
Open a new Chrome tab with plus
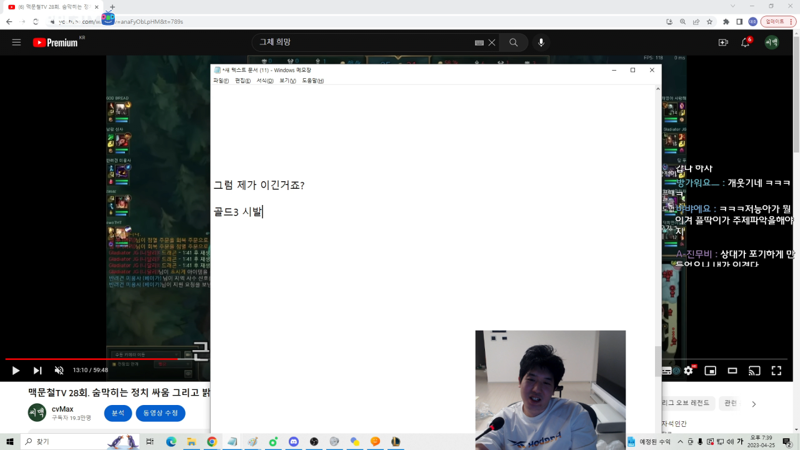(112, 7)
